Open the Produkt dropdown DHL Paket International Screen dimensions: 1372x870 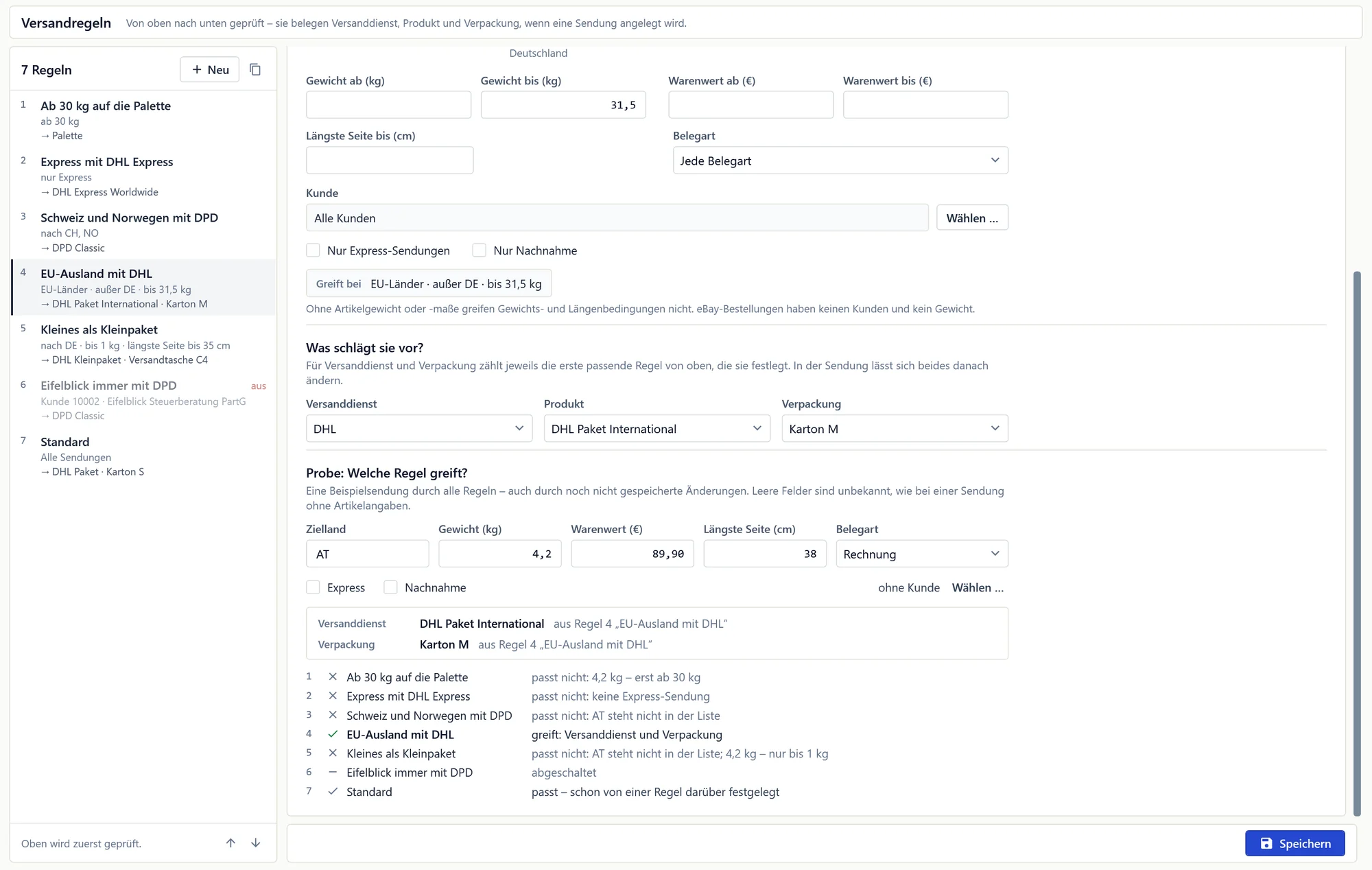pos(657,428)
